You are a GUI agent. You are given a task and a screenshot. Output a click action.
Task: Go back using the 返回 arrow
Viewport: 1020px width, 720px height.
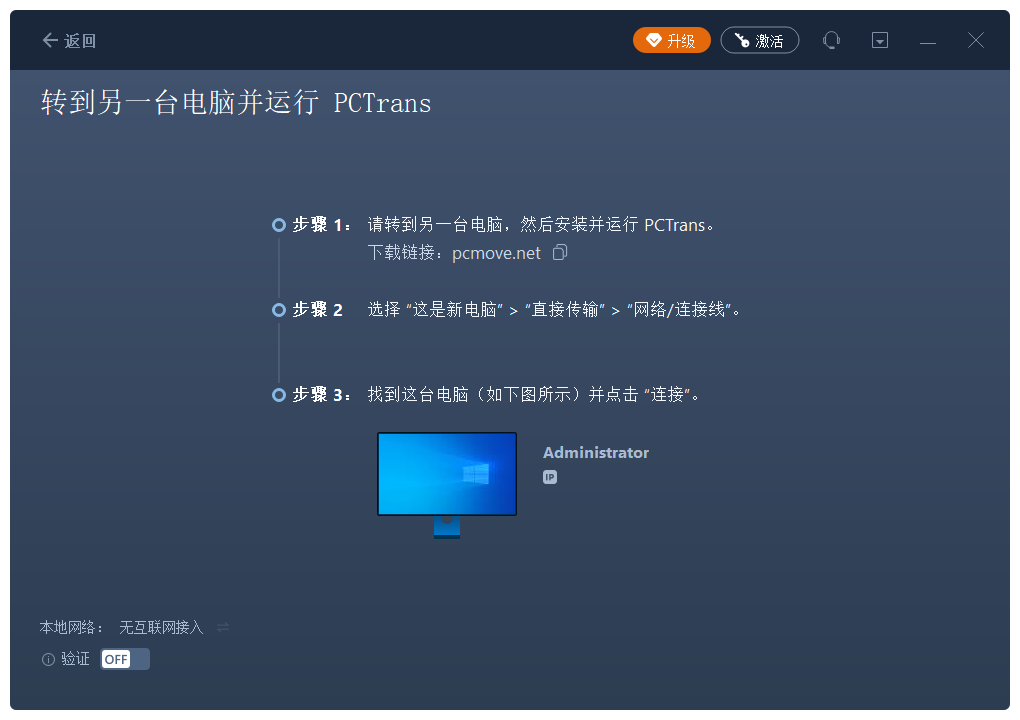click(x=69, y=41)
